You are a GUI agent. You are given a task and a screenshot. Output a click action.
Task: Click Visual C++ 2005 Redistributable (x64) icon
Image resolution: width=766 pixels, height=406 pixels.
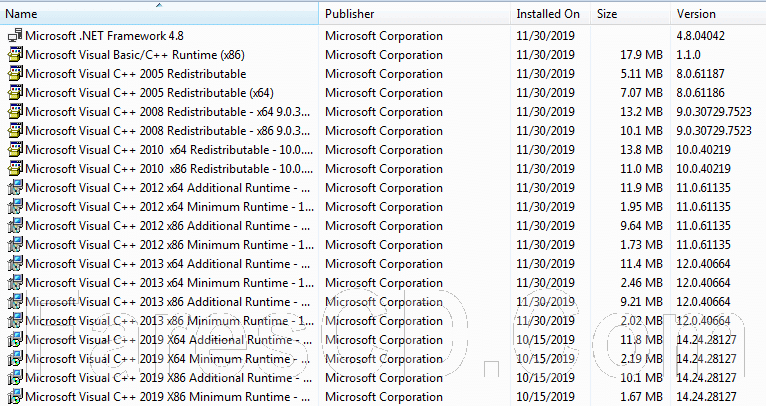click(15, 93)
